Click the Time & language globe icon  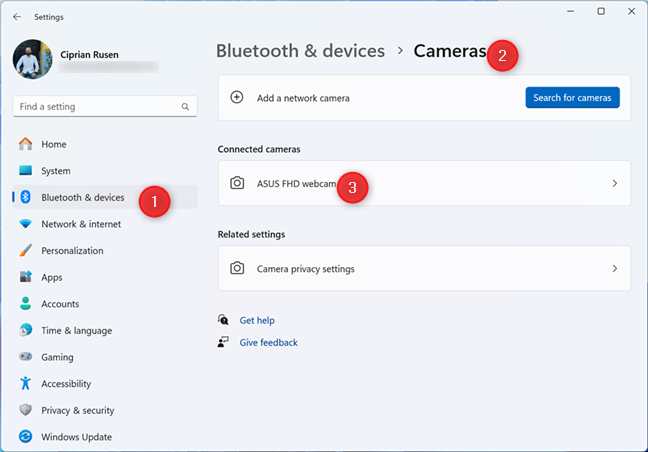coord(26,330)
